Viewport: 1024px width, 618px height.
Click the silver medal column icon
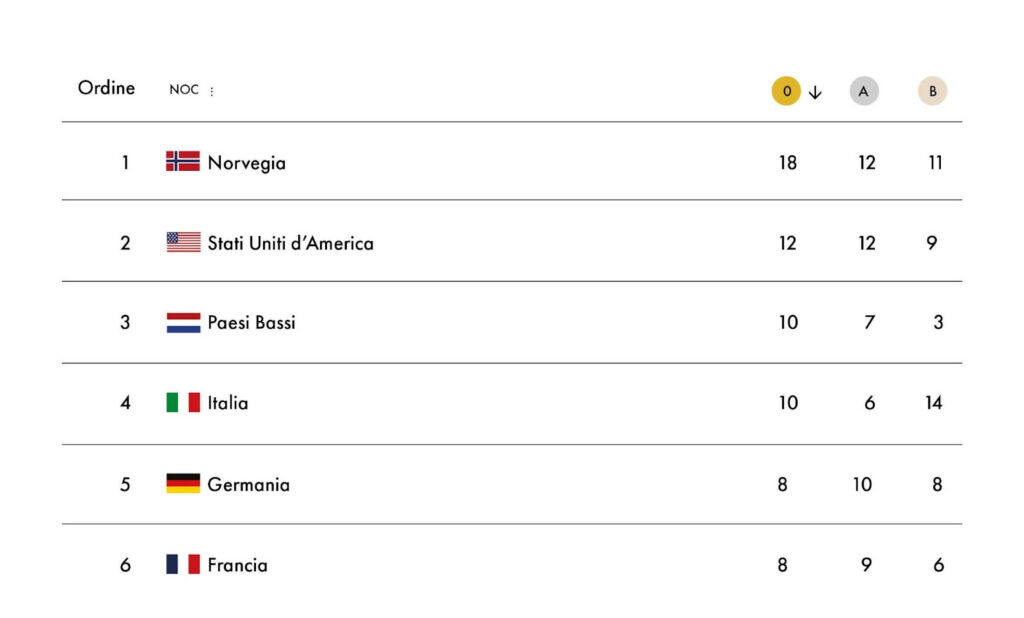click(x=864, y=92)
